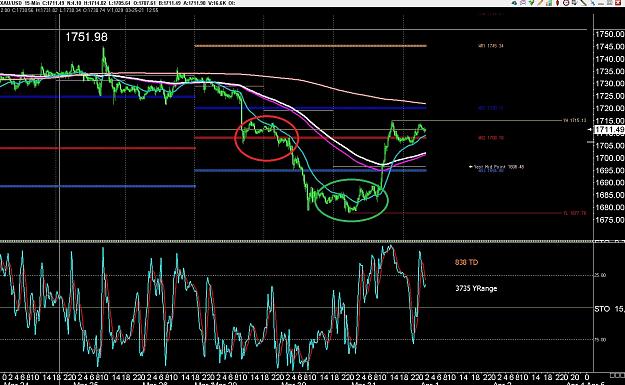Click the 1720.00 price axis label
The height and width of the screenshot is (385, 625).
click(x=609, y=108)
